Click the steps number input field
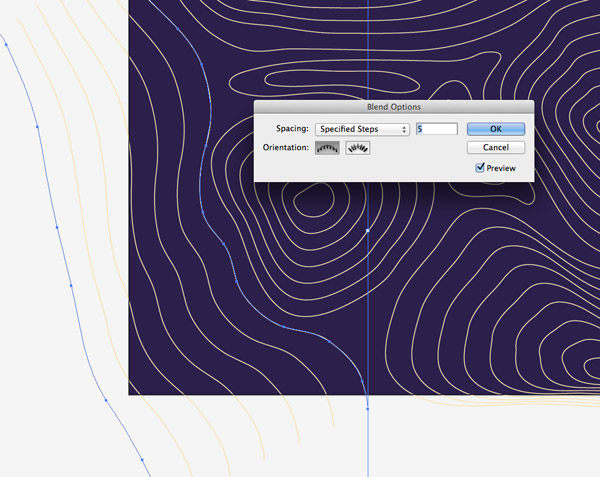 (437, 129)
